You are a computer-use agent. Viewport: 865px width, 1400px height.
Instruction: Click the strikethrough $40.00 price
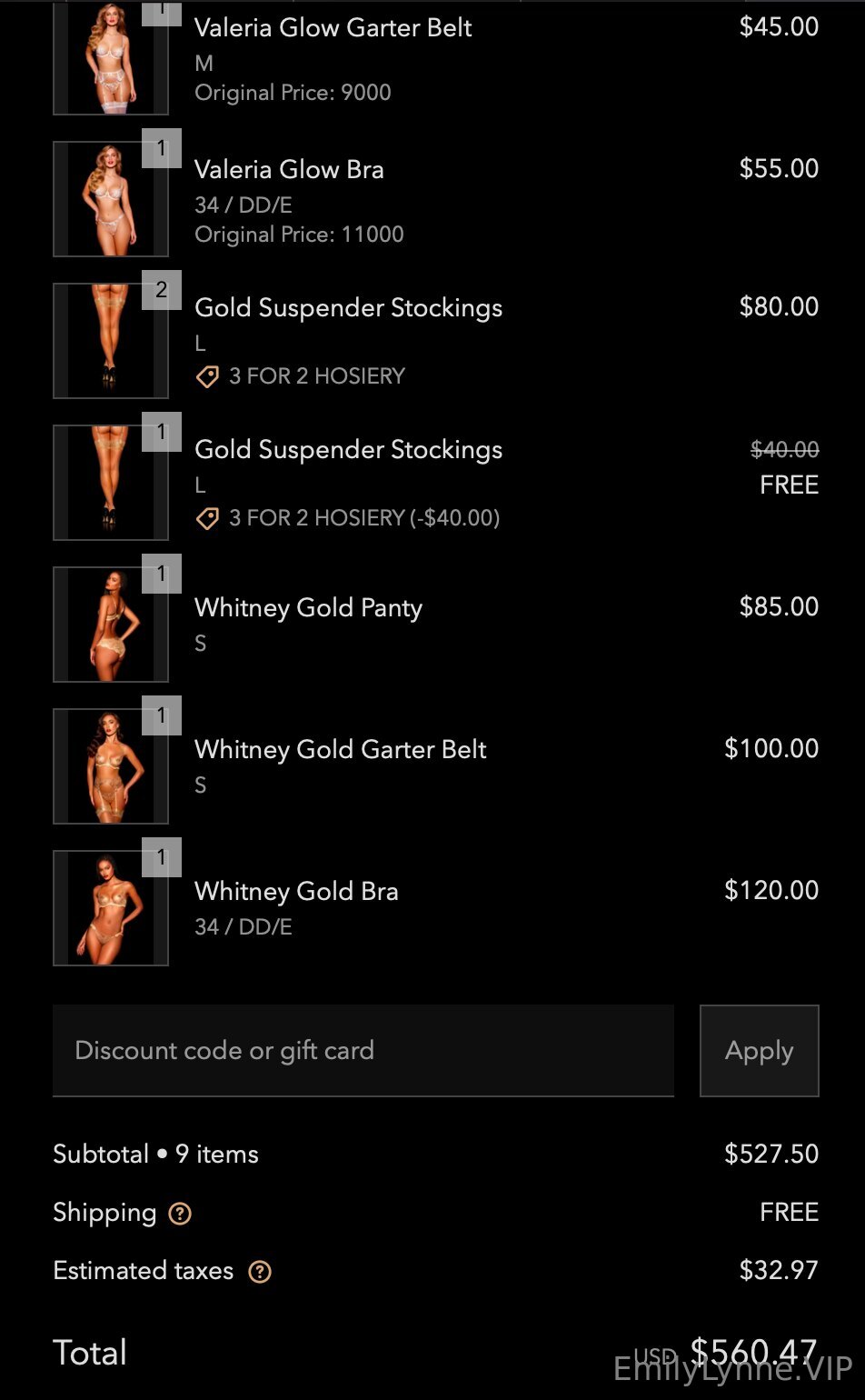pyautogui.click(x=784, y=449)
